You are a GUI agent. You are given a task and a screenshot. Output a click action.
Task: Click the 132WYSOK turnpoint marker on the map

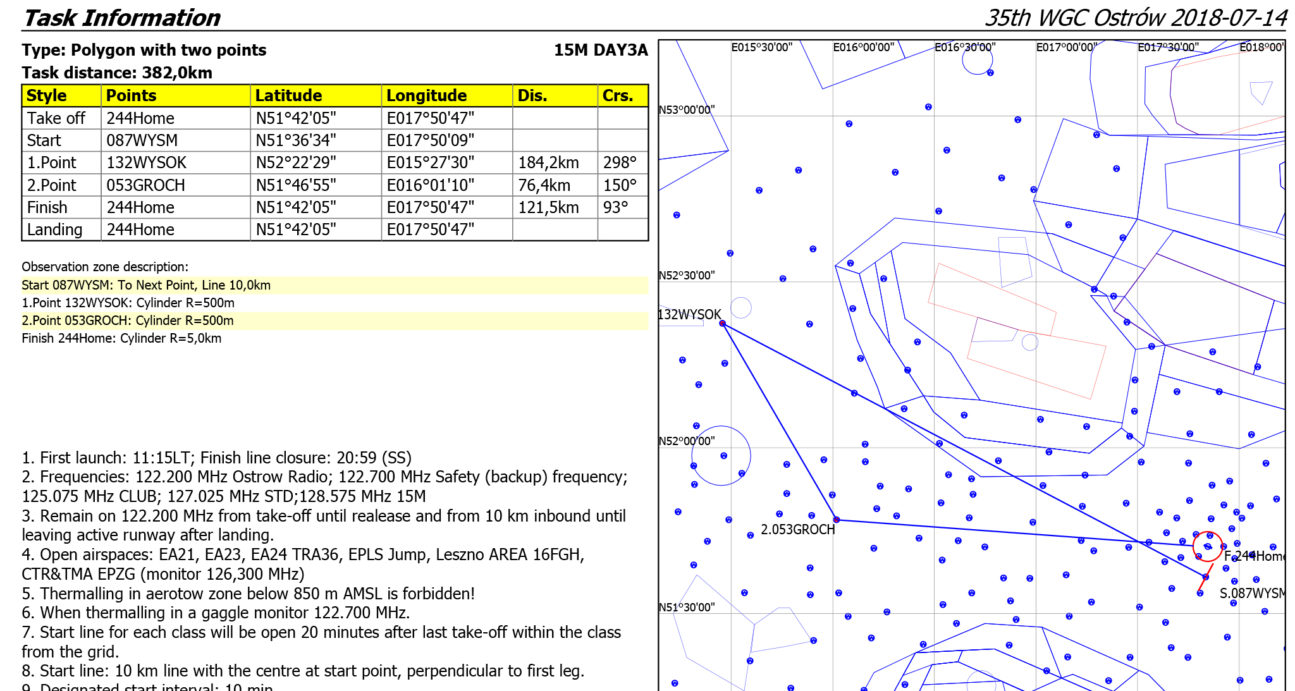[x=722, y=324]
